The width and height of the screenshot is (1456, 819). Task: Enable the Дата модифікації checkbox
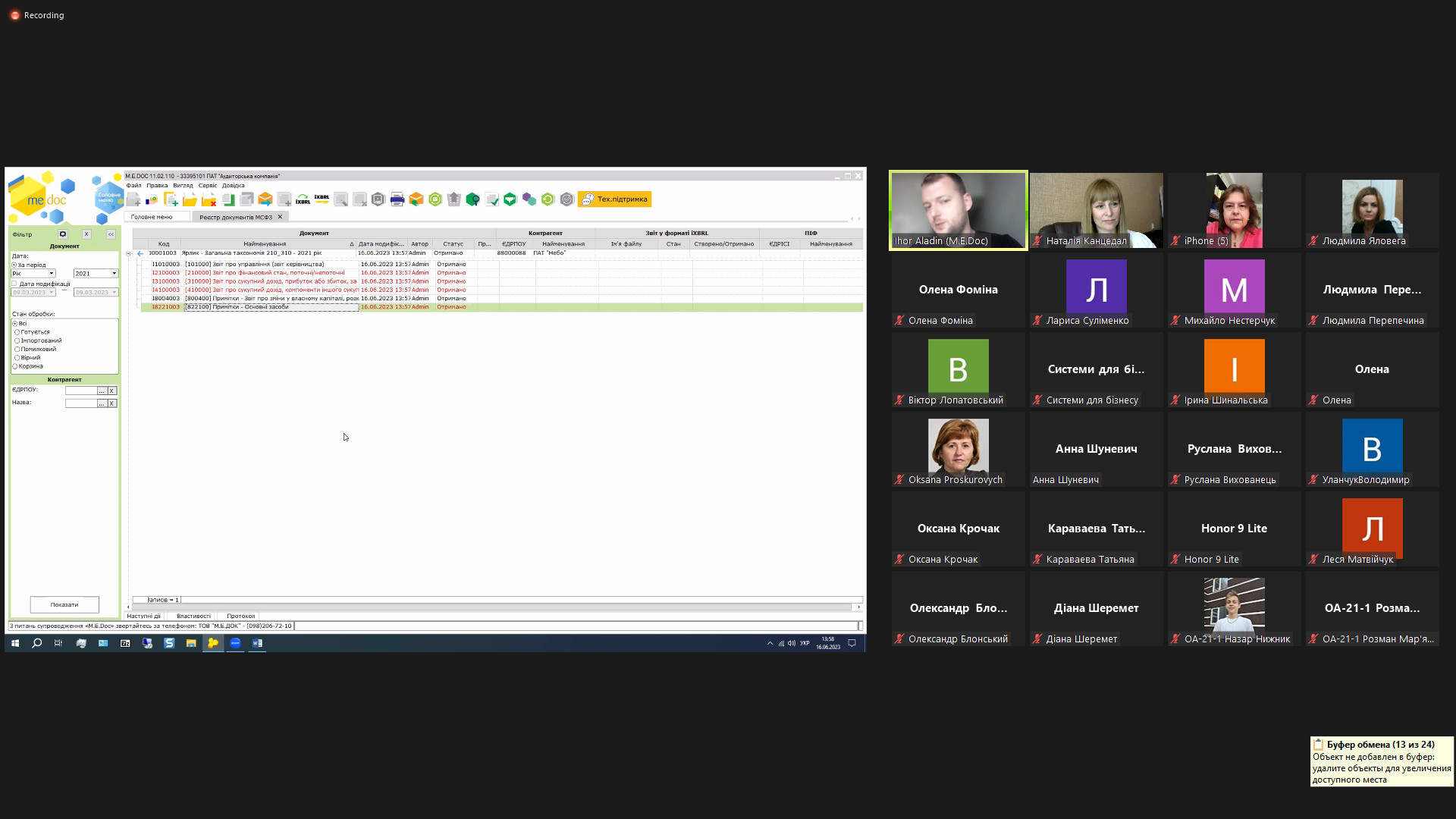(x=14, y=284)
